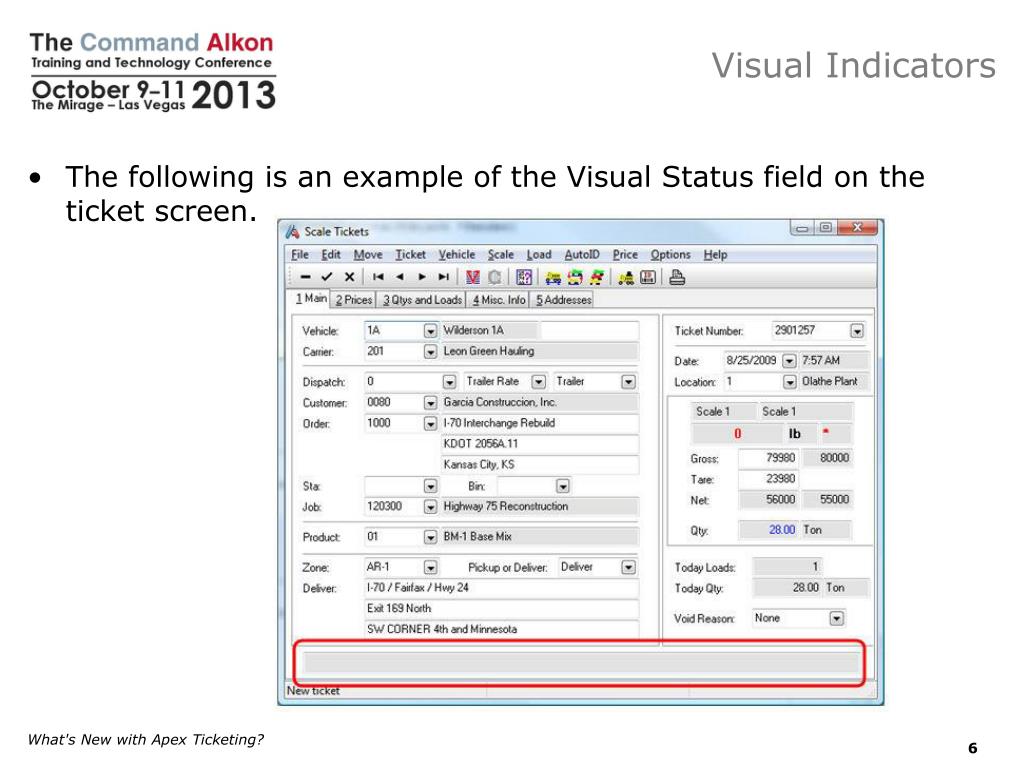Viewport: 1024px width, 768px height.
Task: Switch to the 5 Addresses tab
Action: pyautogui.click(x=564, y=300)
